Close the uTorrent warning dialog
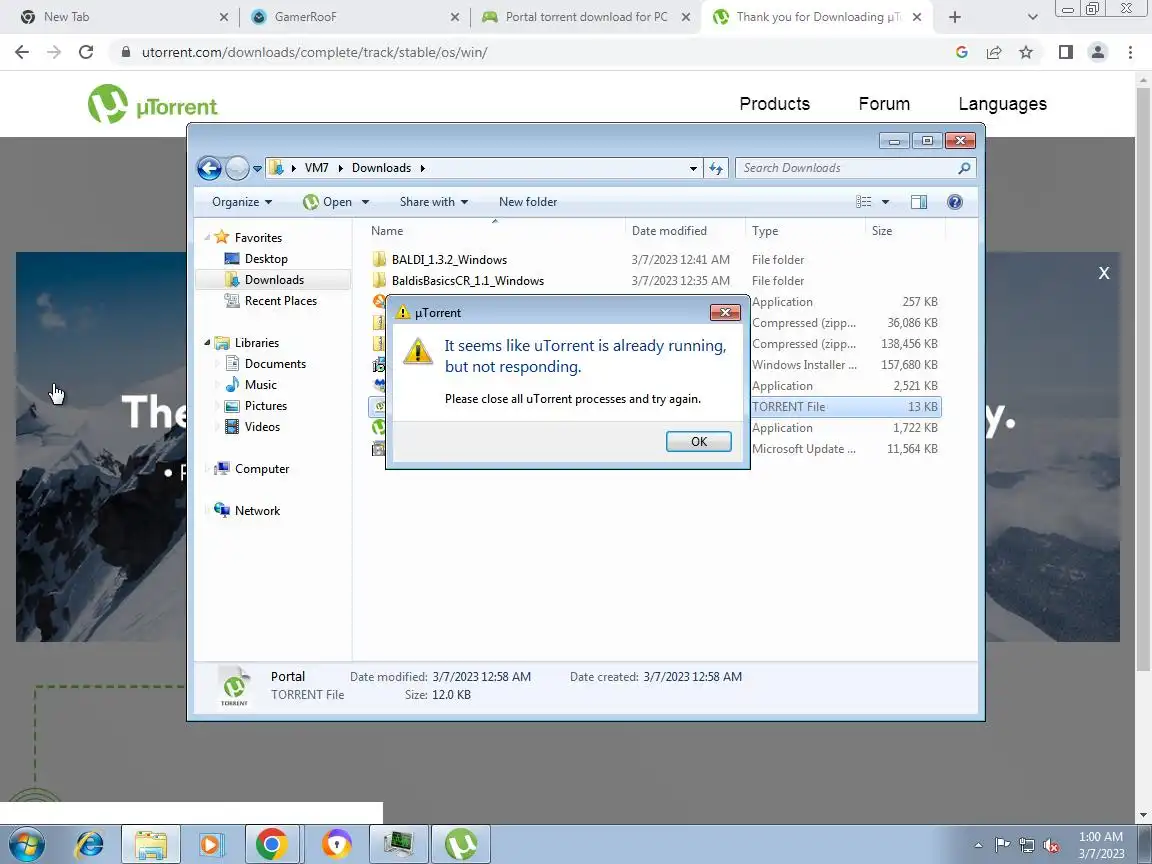The width and height of the screenshot is (1152, 864). [725, 312]
